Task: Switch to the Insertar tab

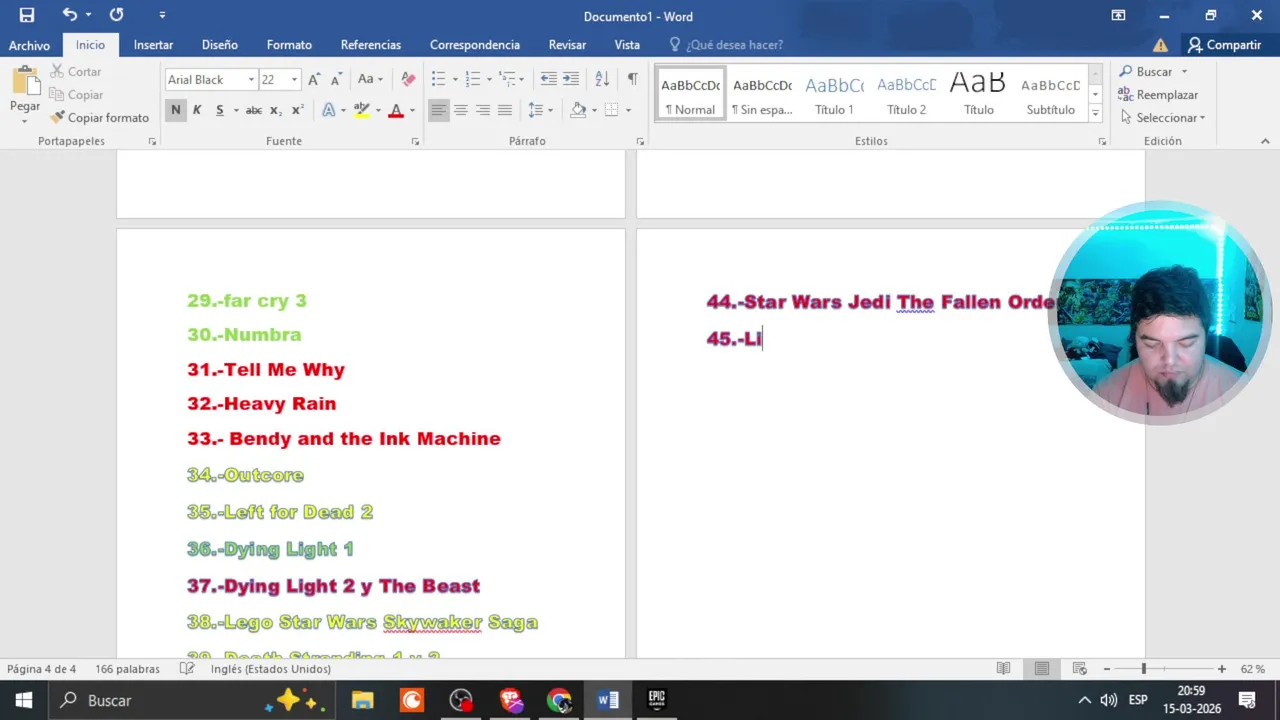Action: [153, 45]
